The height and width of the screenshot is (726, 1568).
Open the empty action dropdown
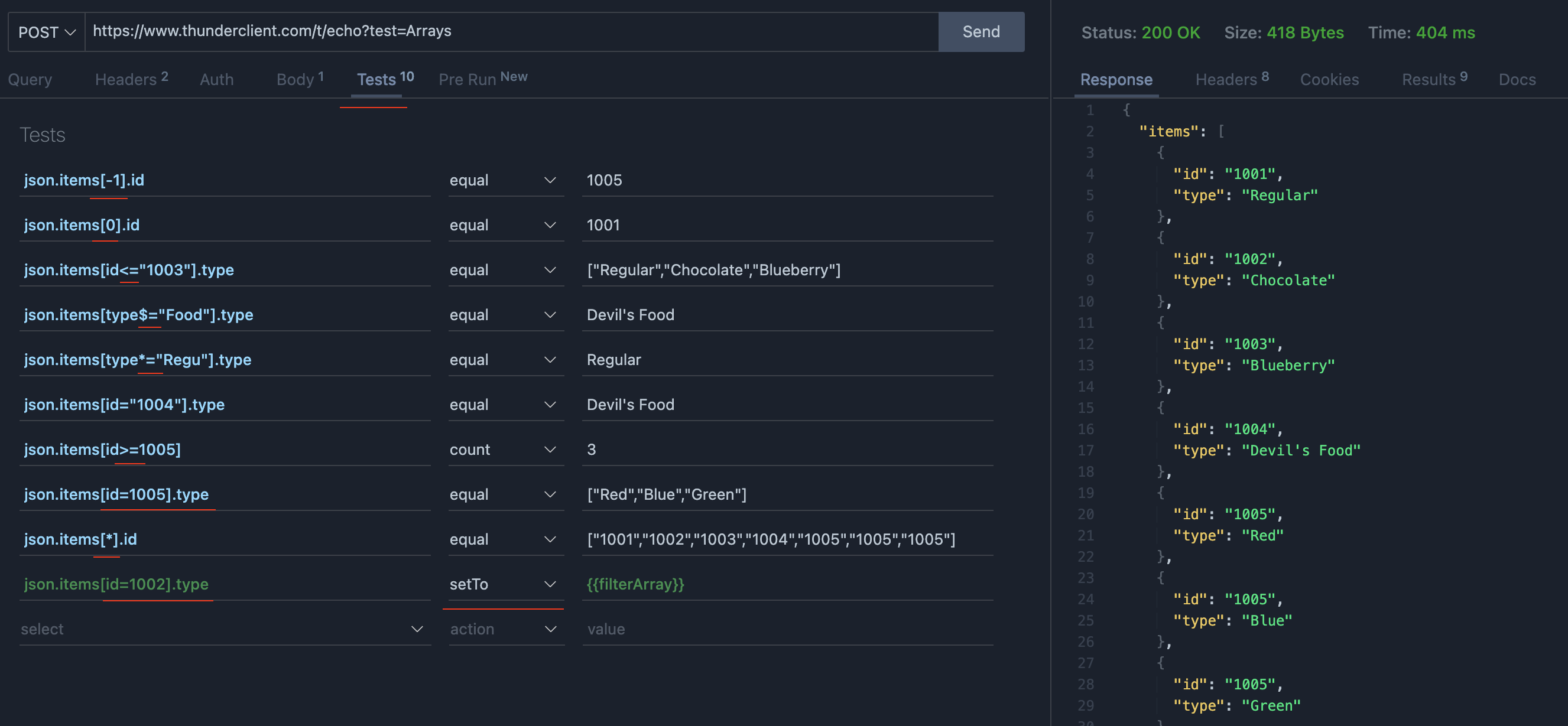point(505,629)
